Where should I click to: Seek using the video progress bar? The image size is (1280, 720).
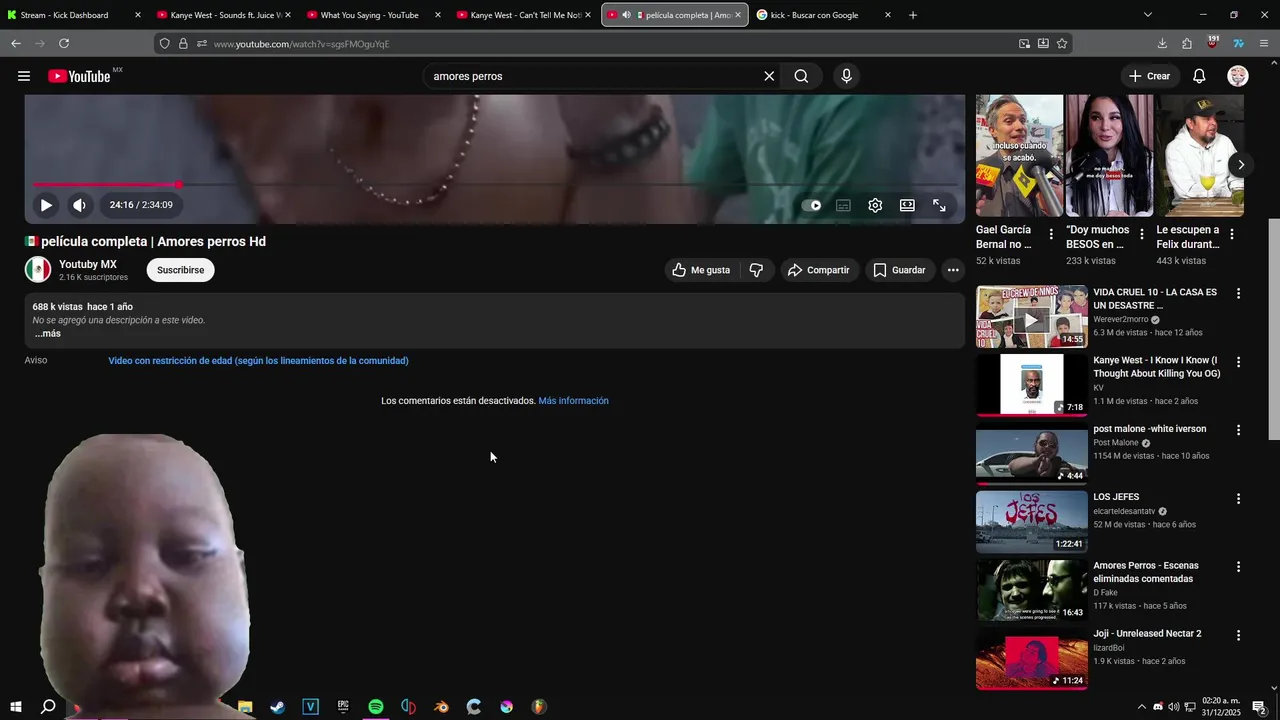click(495, 185)
